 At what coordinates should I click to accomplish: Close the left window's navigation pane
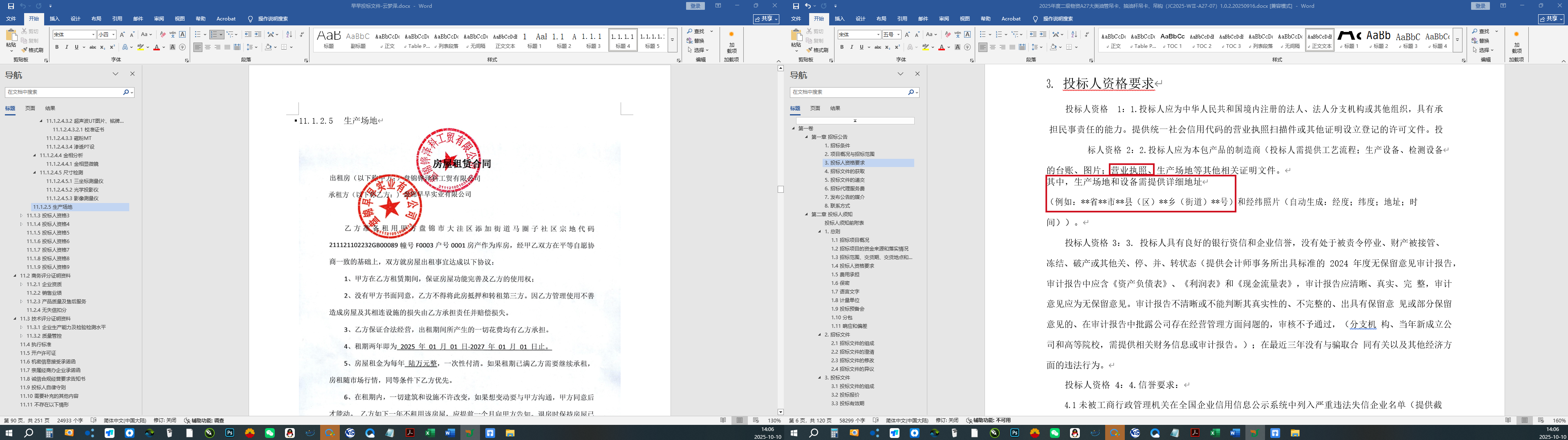[132, 74]
